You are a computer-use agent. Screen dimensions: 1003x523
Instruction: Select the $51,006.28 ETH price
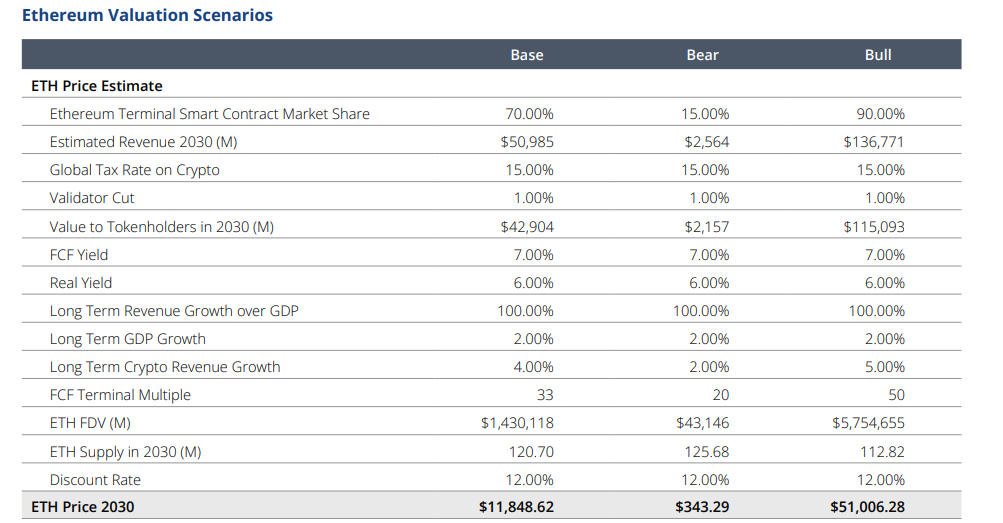[867, 507]
